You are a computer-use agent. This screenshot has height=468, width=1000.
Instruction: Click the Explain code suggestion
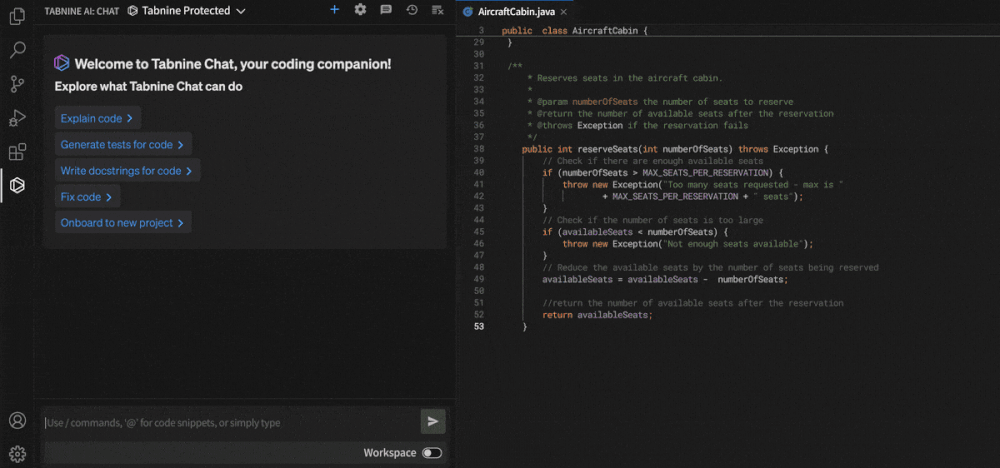(97, 119)
